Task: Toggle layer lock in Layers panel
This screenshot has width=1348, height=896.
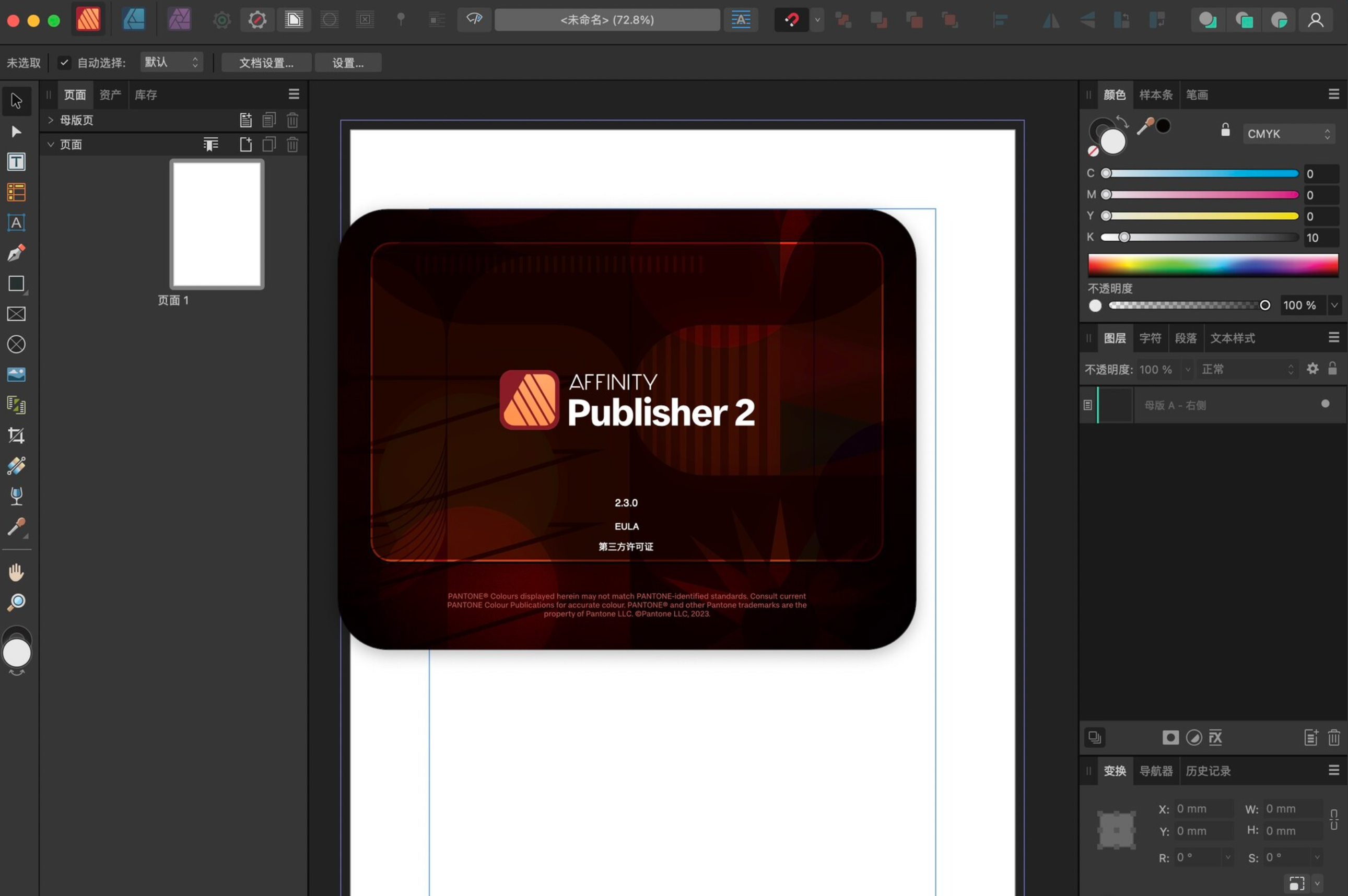Action: pos(1332,369)
